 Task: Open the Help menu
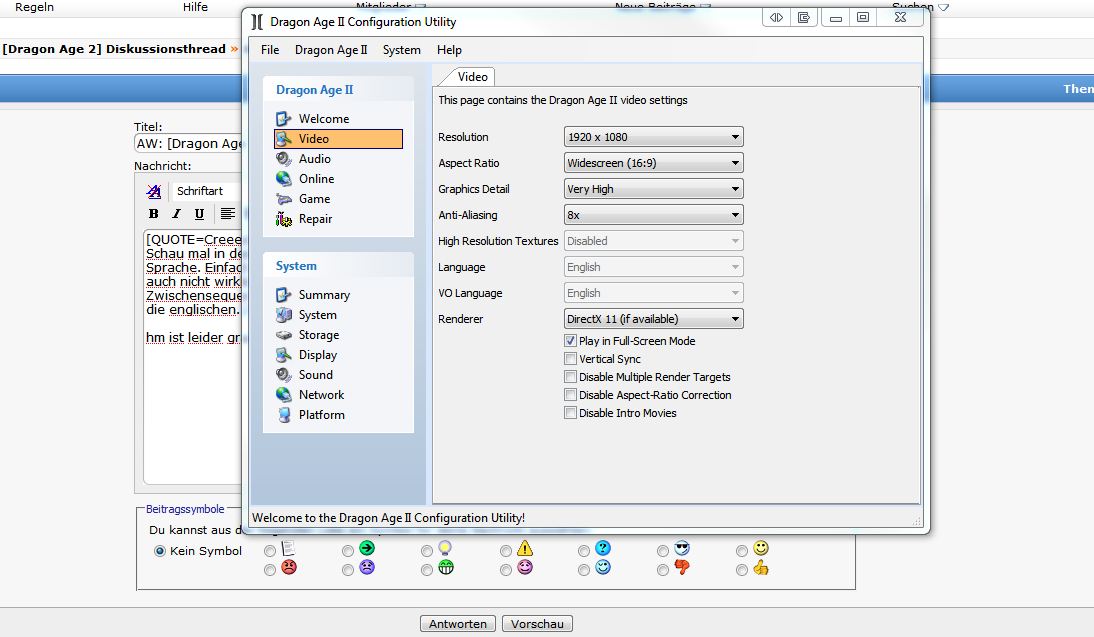[x=449, y=50]
